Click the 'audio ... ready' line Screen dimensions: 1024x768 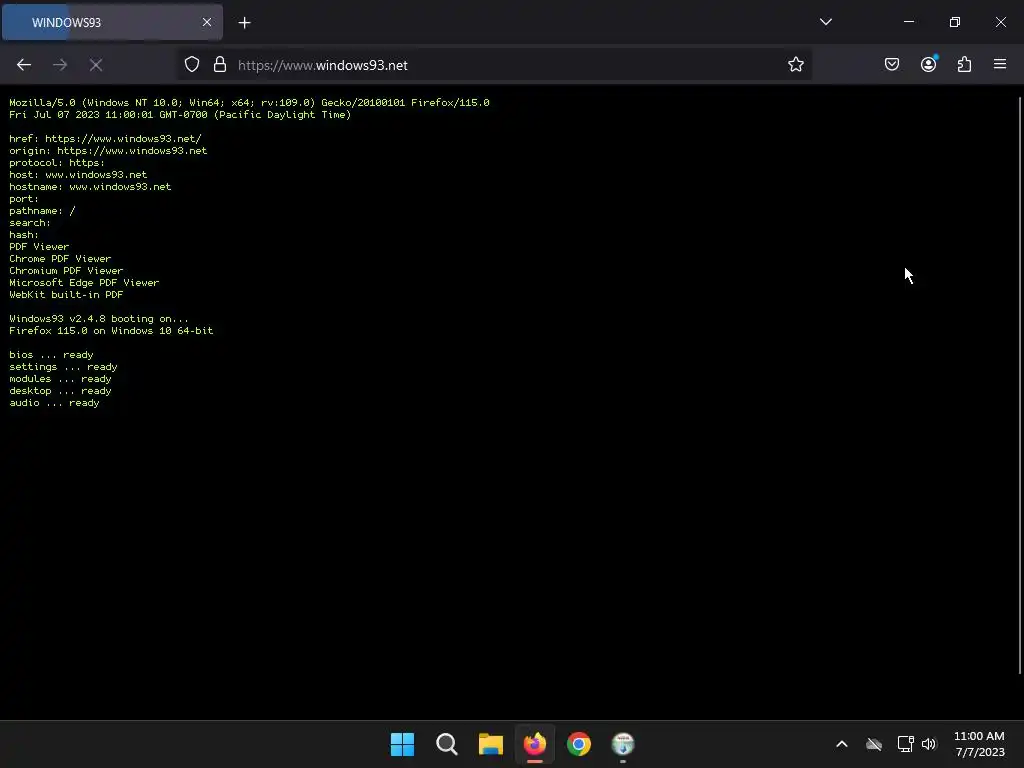(x=54, y=403)
